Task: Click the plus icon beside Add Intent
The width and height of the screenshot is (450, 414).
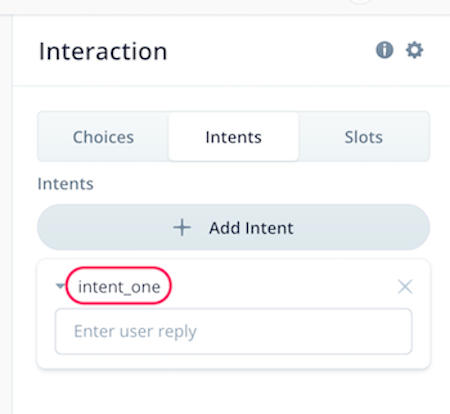Action: click(182, 228)
